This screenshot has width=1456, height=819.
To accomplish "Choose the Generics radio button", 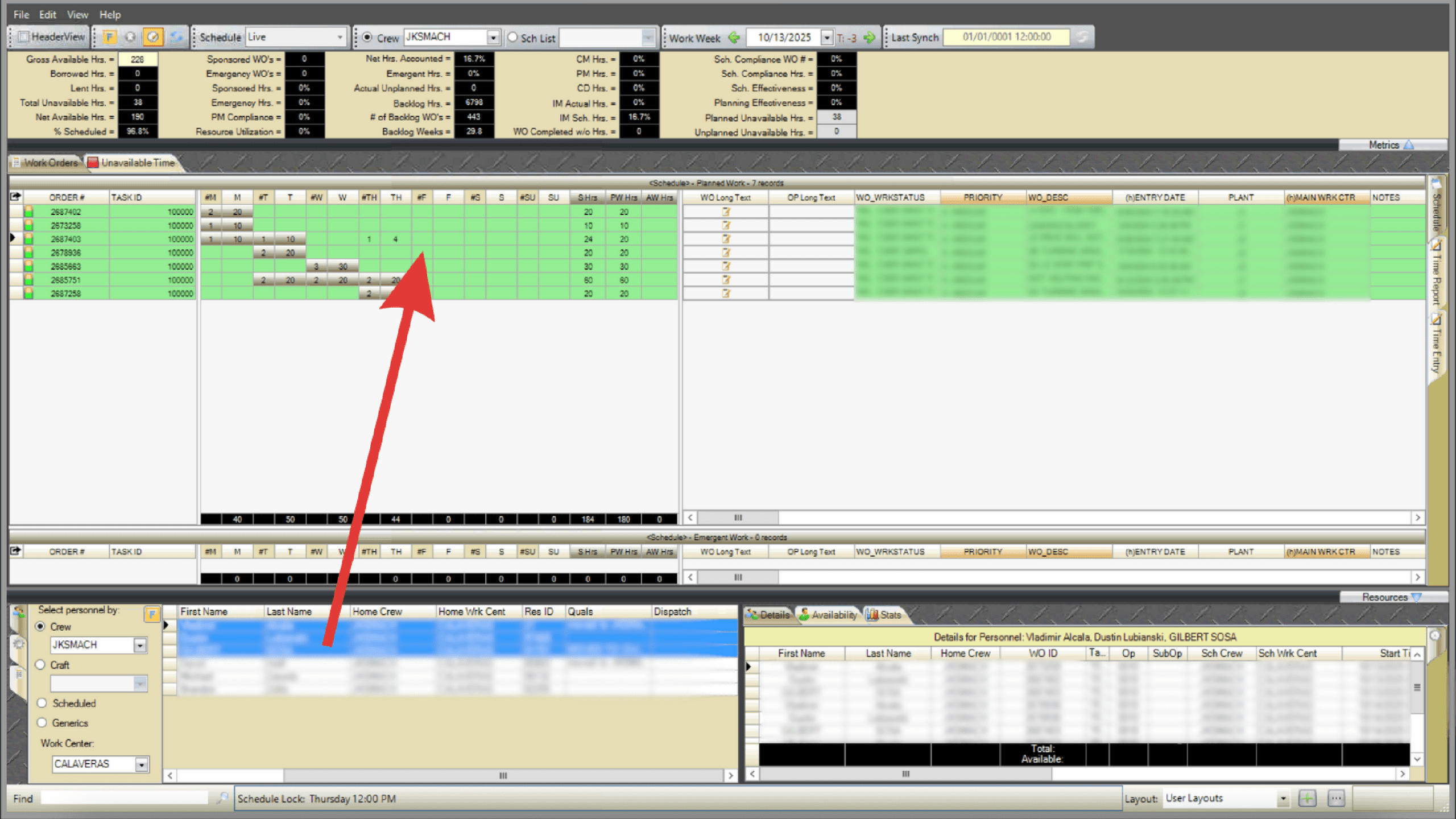I will click(x=42, y=723).
